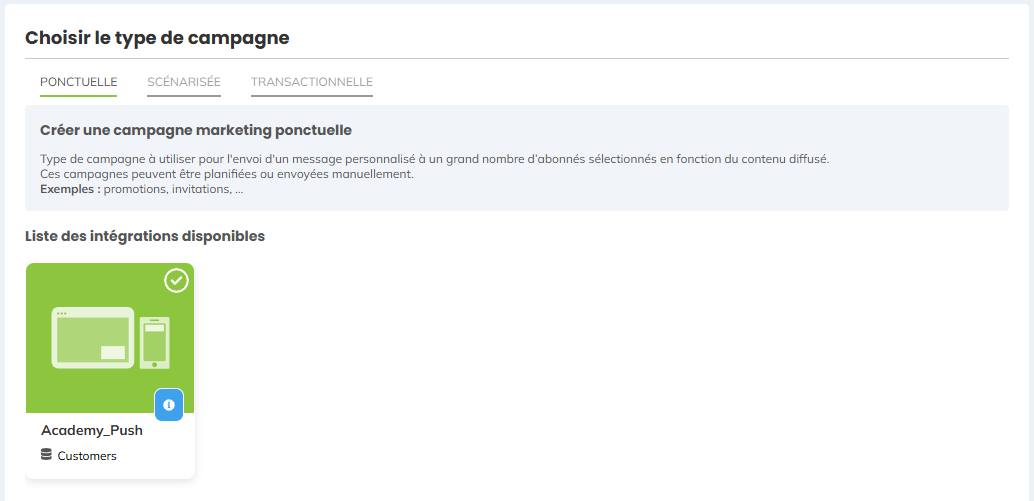This screenshot has height=501, width=1034.
Task: Click 'Liste des intégrations disponibles' heading
Action: [x=145, y=236]
